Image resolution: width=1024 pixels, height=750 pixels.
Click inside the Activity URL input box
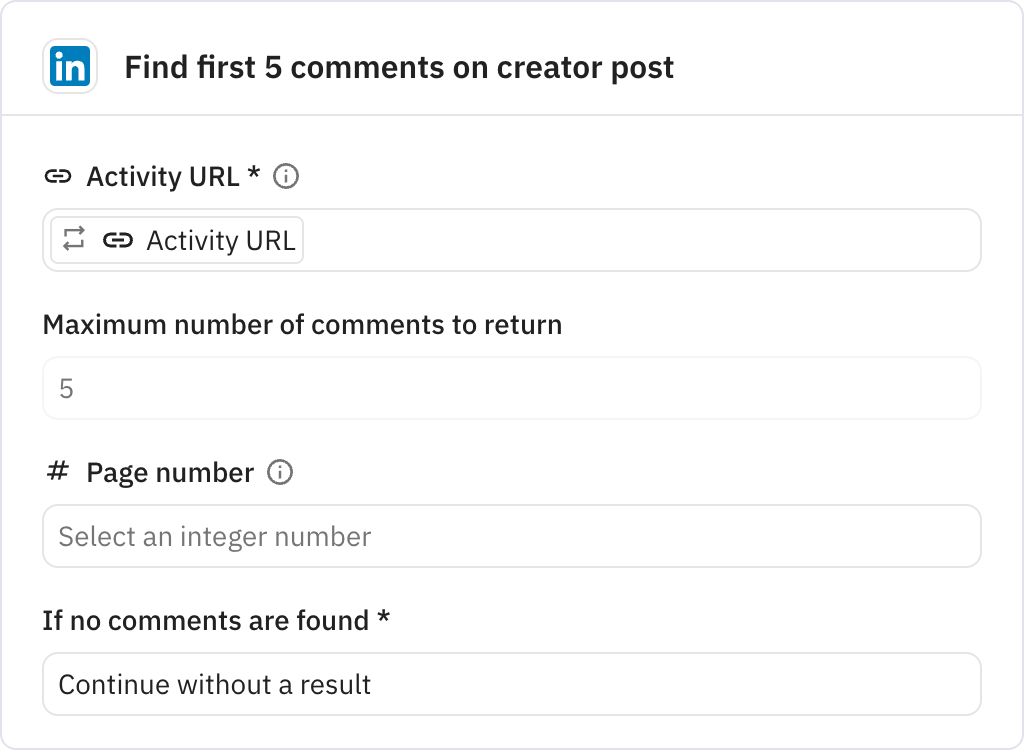coord(600,240)
